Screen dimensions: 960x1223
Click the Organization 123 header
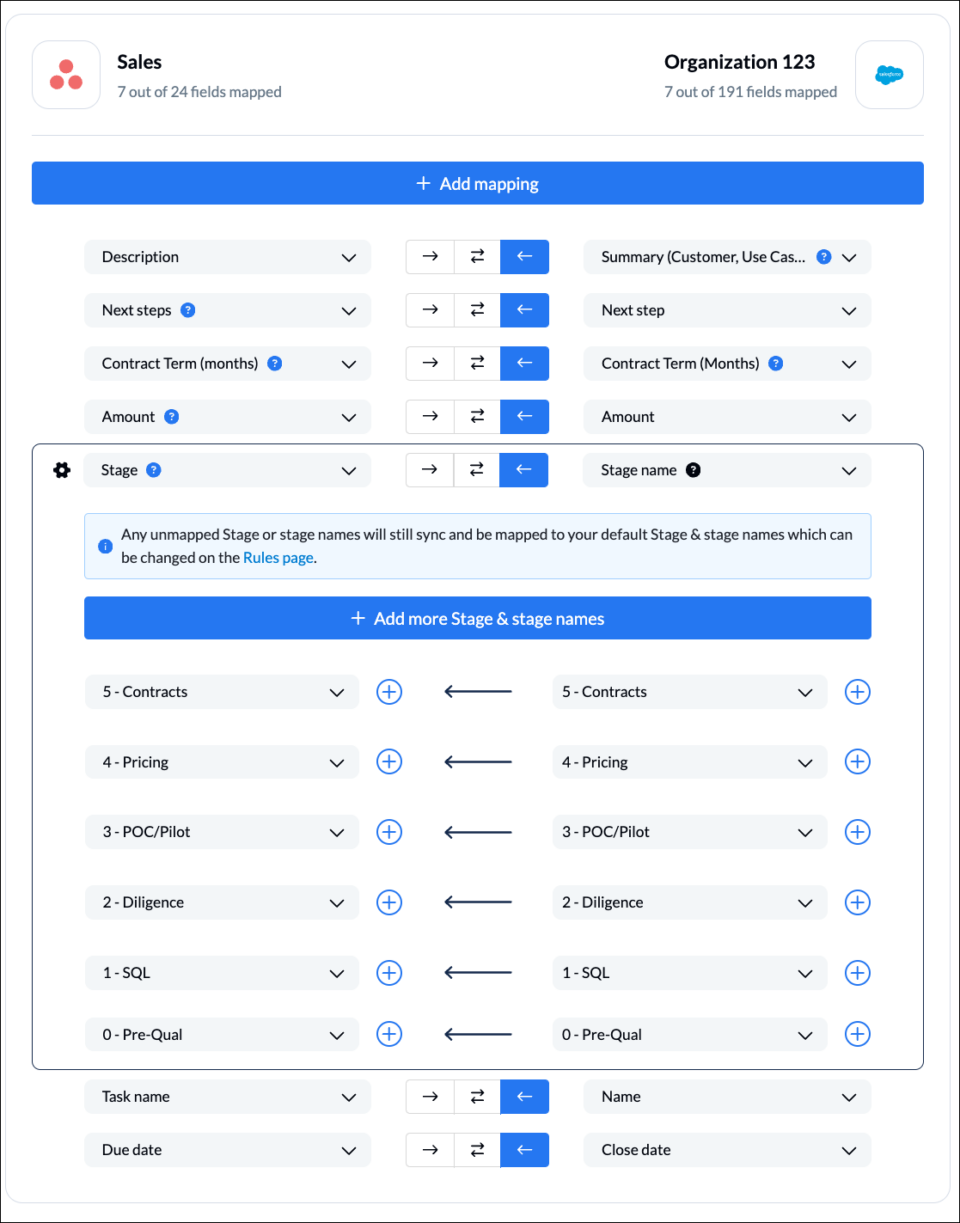740,62
